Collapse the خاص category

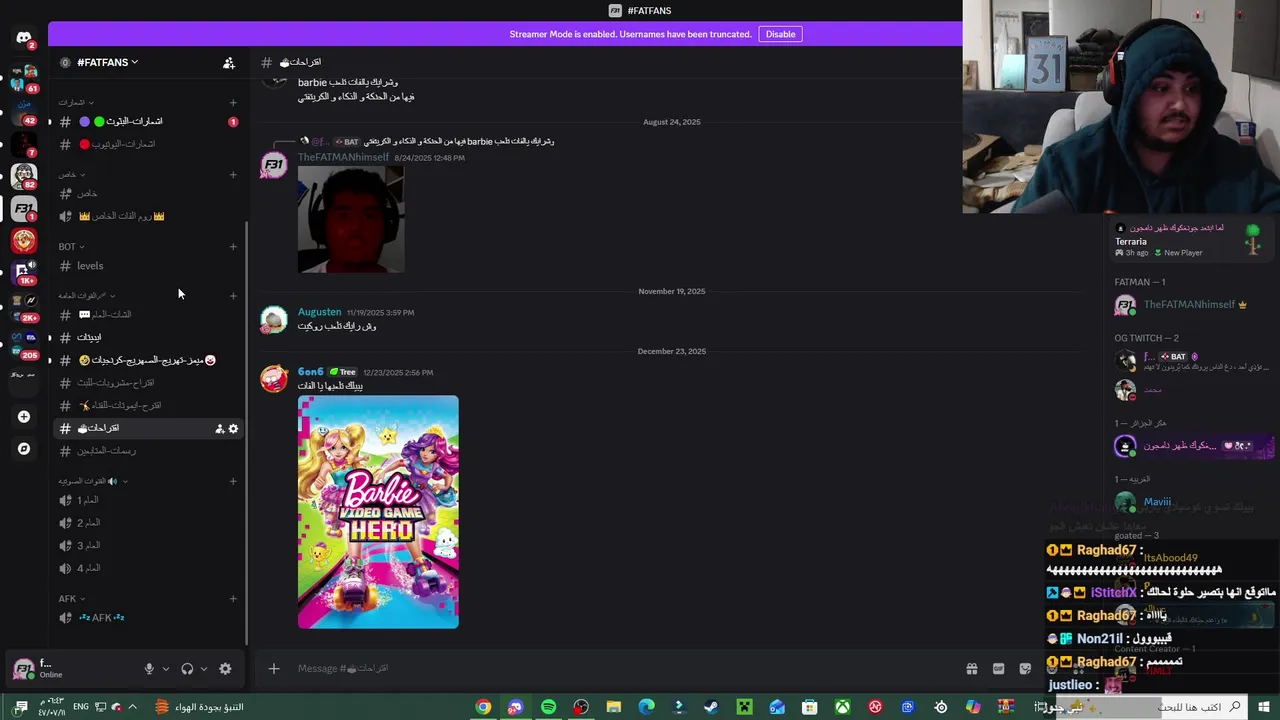(x=71, y=175)
